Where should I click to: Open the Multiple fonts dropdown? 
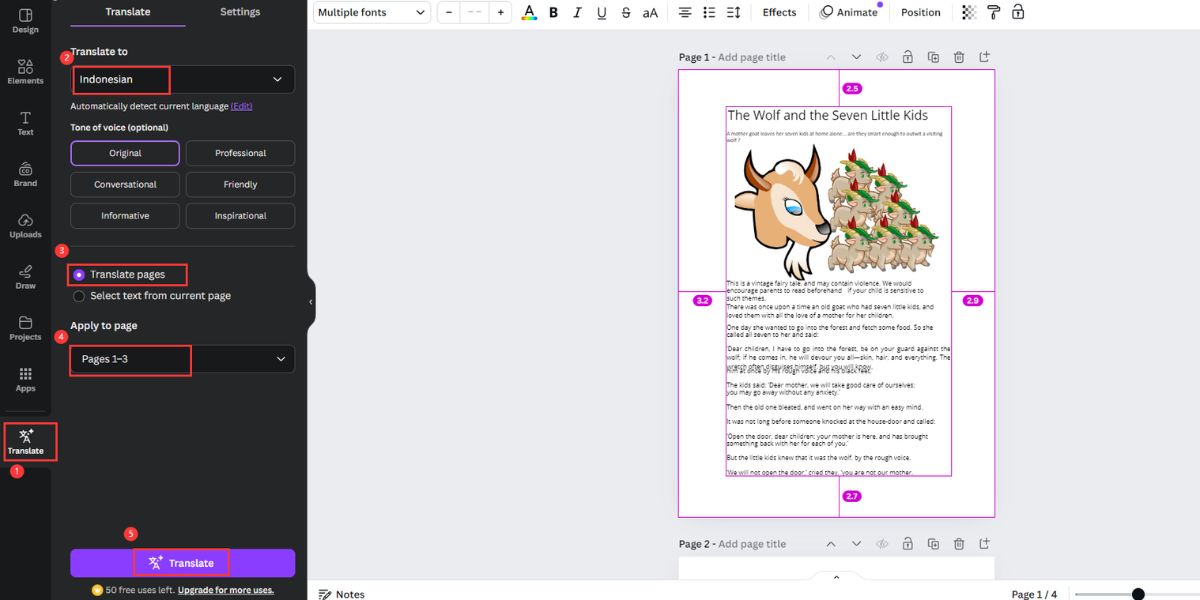[x=371, y=12]
